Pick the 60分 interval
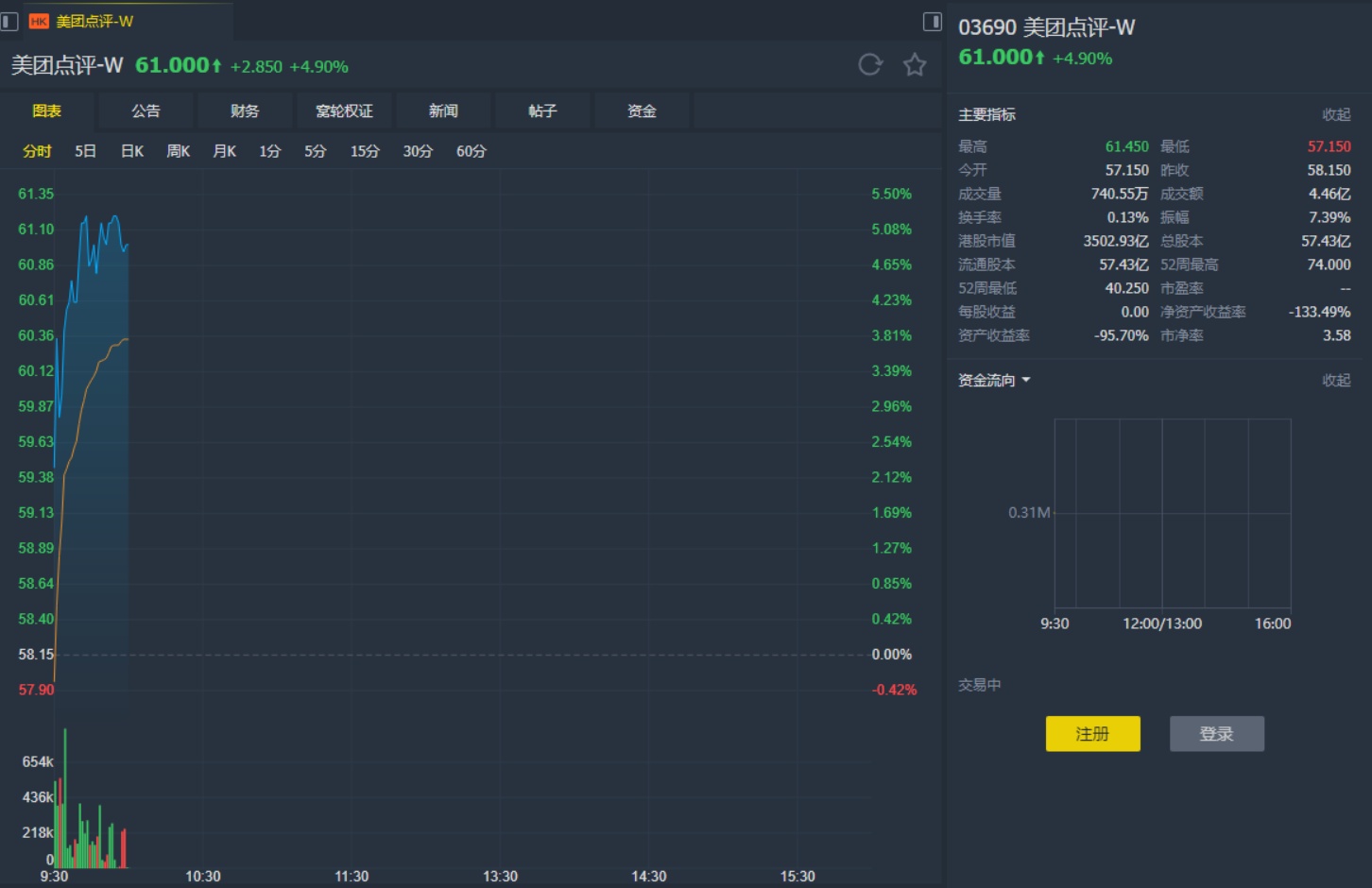This screenshot has width=1372, height=888. point(472,151)
